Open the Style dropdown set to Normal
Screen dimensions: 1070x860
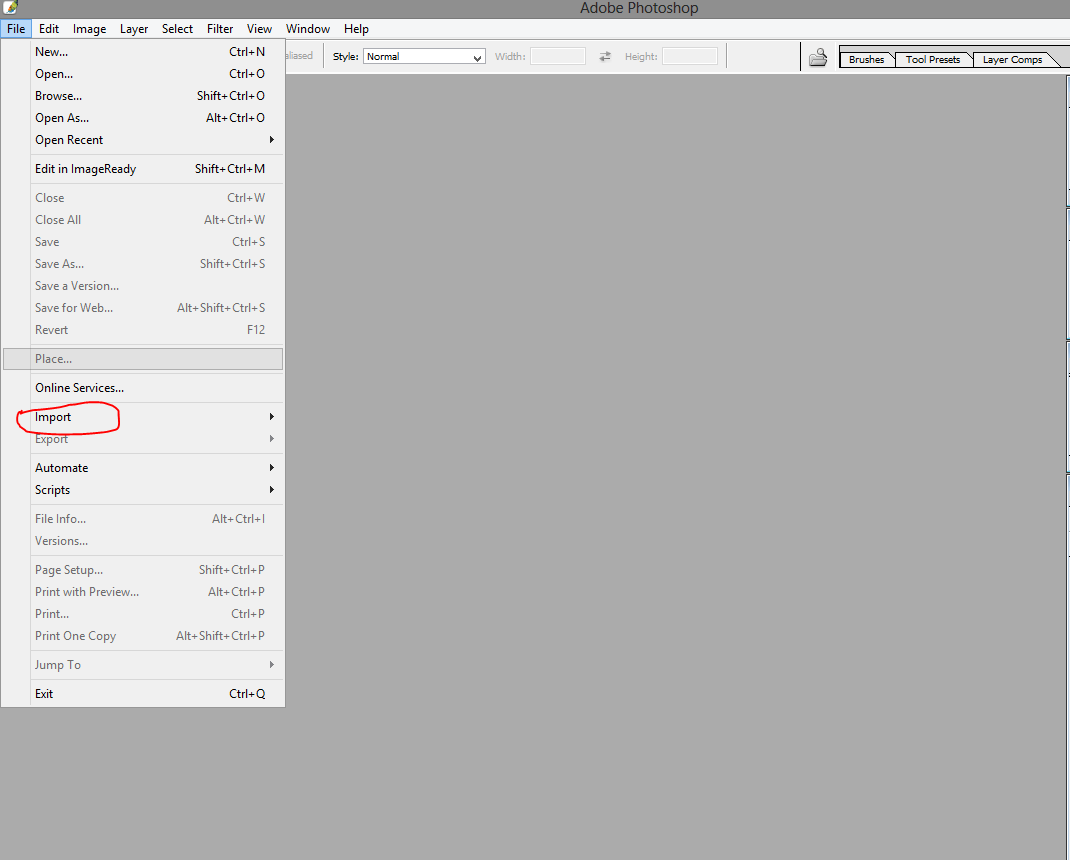coord(424,57)
